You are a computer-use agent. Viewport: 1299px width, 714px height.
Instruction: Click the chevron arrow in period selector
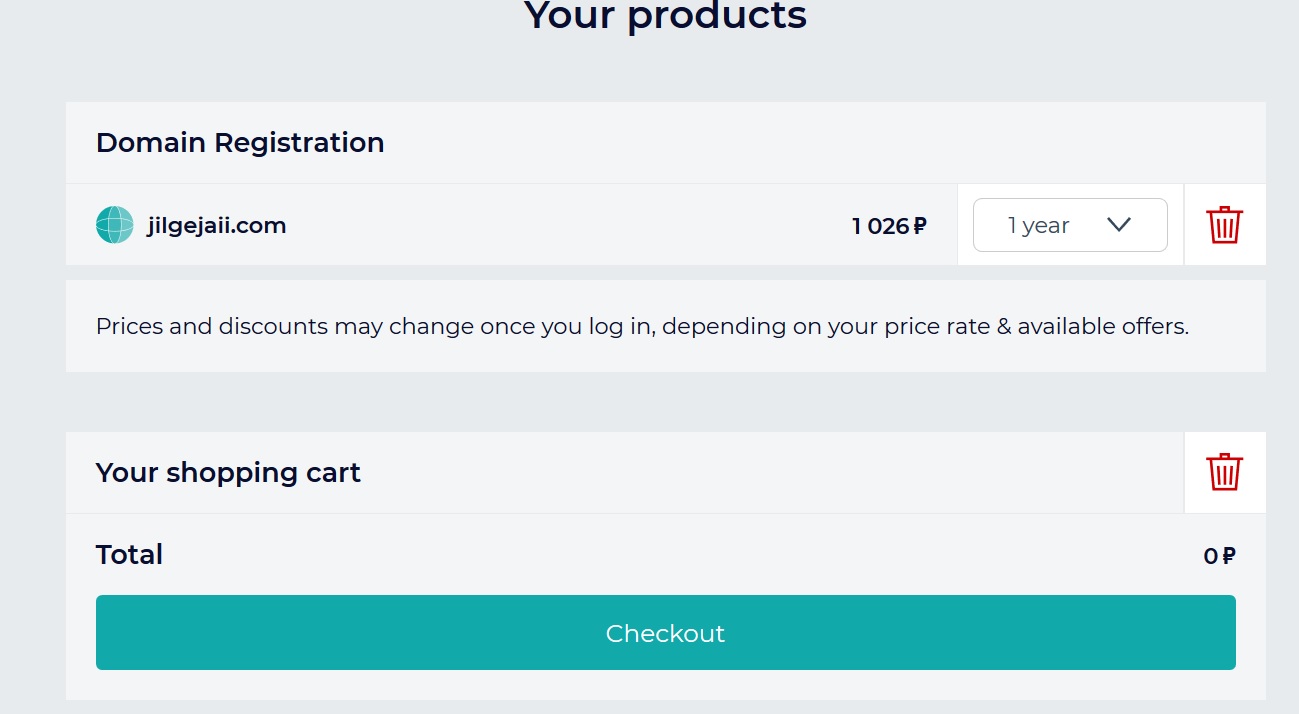1119,225
